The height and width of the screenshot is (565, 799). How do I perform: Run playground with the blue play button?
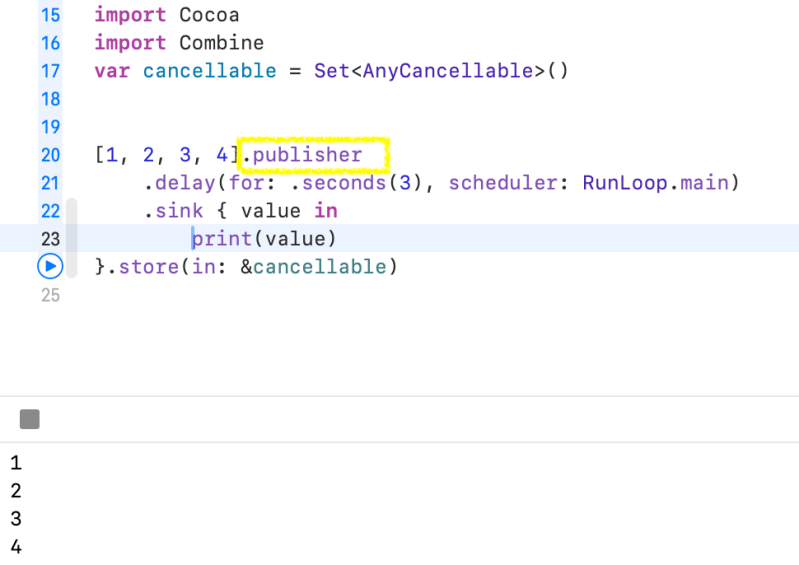49,266
